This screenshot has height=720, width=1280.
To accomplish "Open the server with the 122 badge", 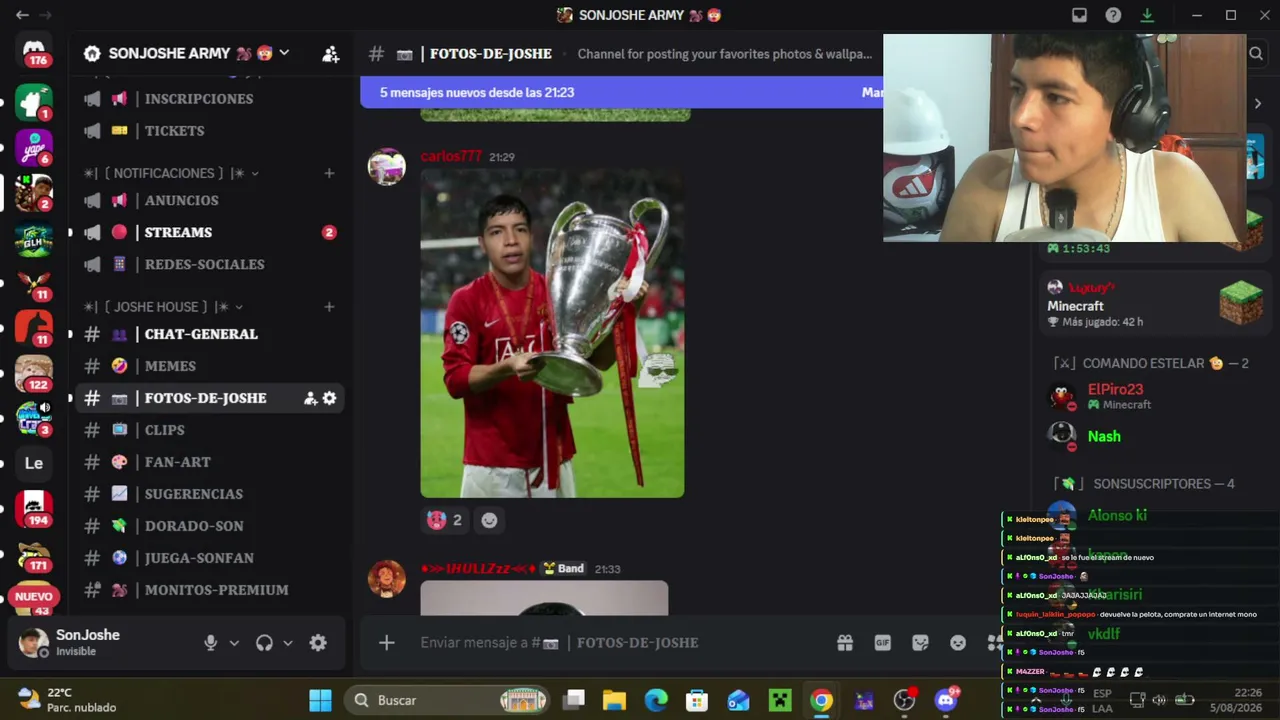I will 34,373.
